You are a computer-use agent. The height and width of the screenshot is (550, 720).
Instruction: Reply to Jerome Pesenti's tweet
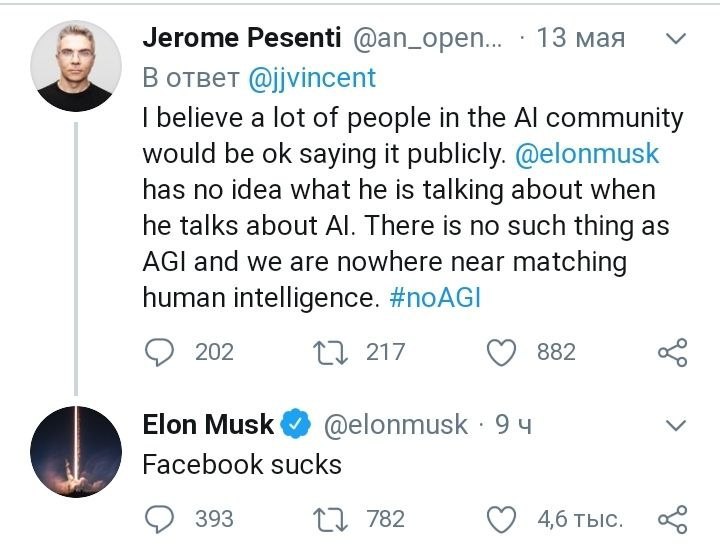(x=160, y=351)
